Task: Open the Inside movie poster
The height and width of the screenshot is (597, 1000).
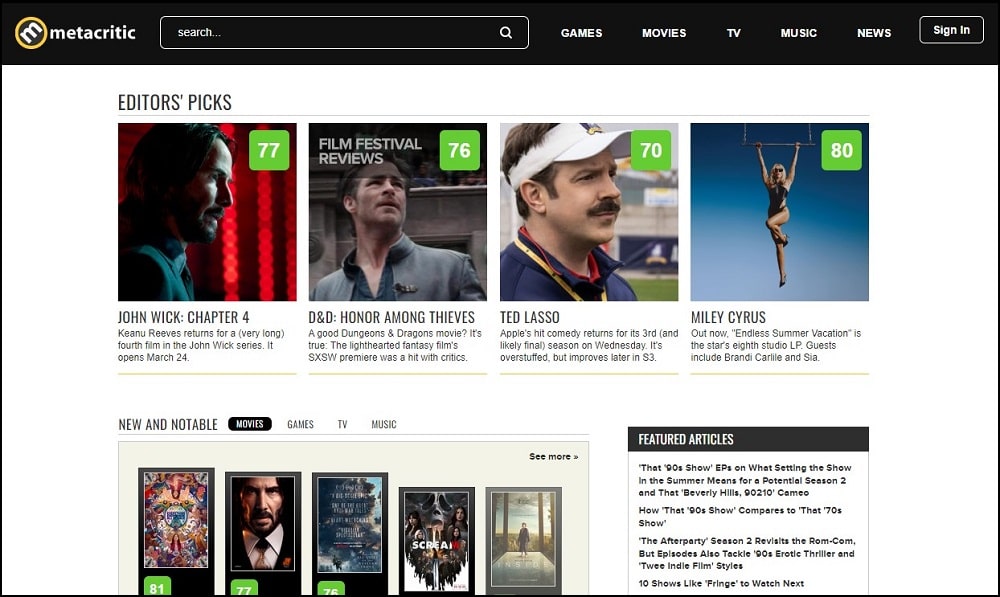Action: tap(524, 541)
